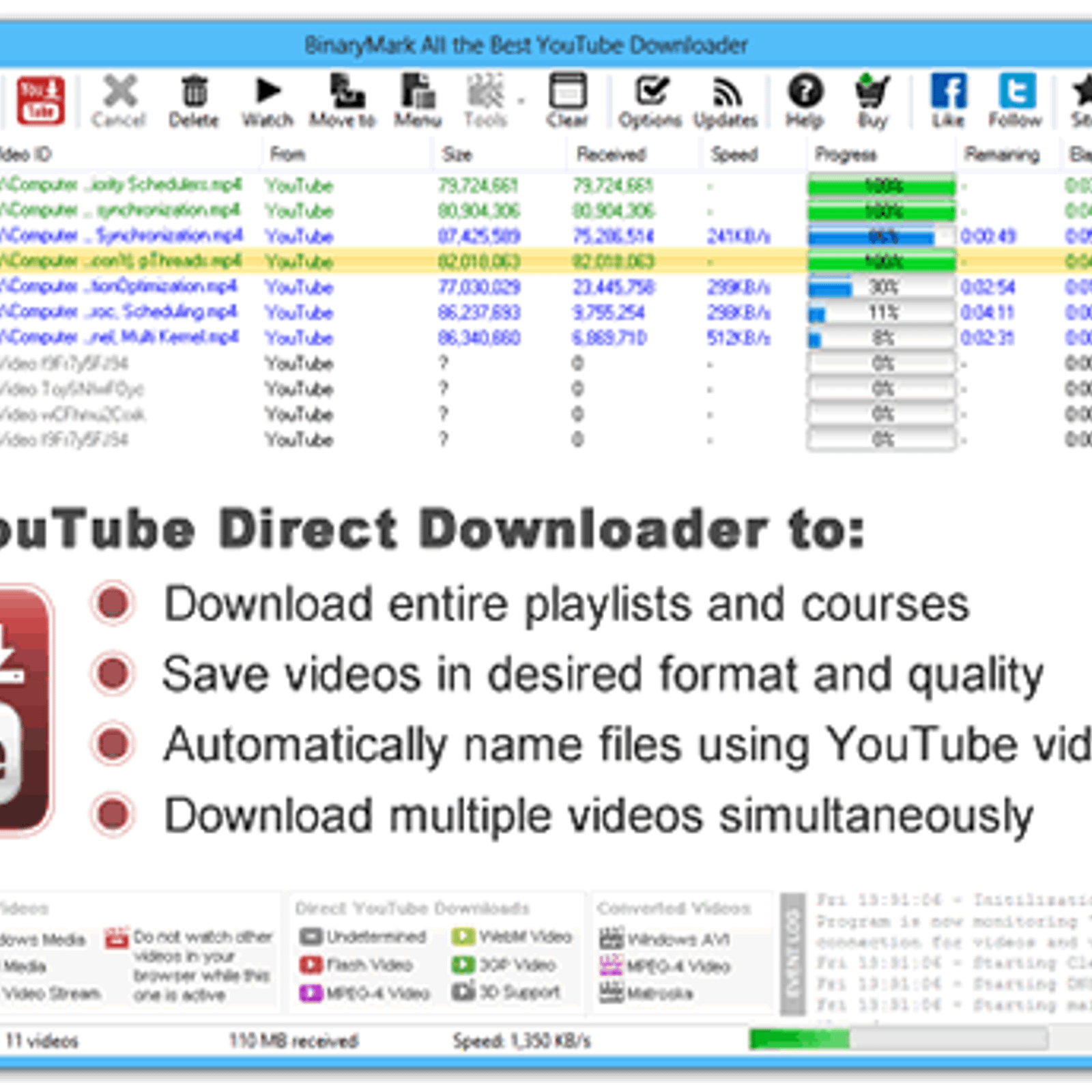Select the highlighted pThreads.mp4 row
Screen dimensions: 1092x1092
(x=546, y=261)
